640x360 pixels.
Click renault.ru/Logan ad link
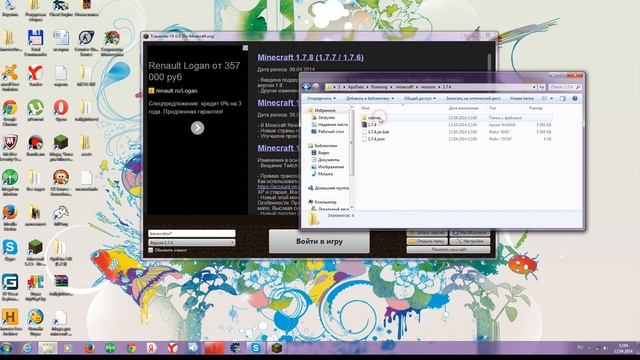(x=176, y=91)
